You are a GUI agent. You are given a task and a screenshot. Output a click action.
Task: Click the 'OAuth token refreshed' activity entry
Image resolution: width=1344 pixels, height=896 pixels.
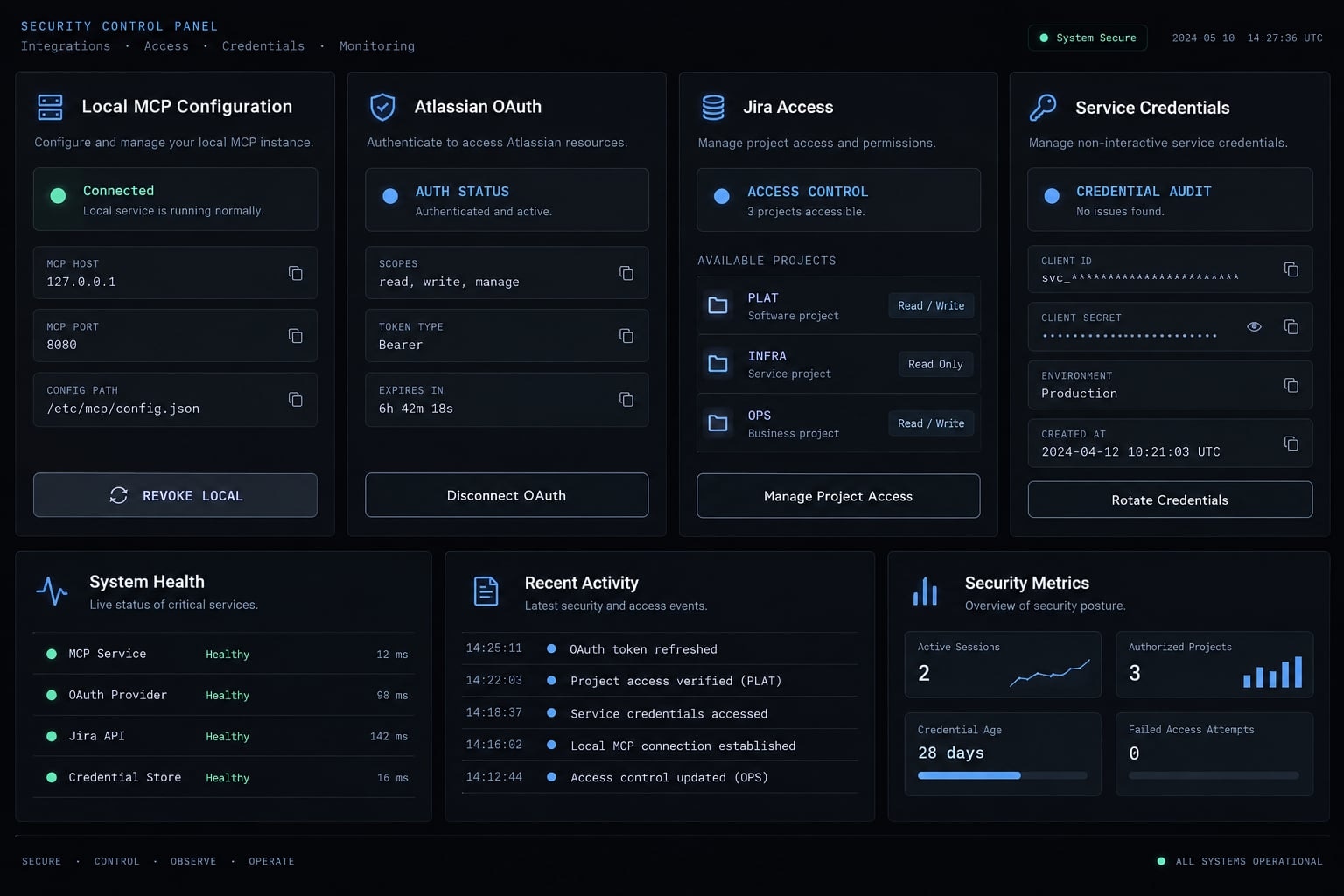coord(660,648)
